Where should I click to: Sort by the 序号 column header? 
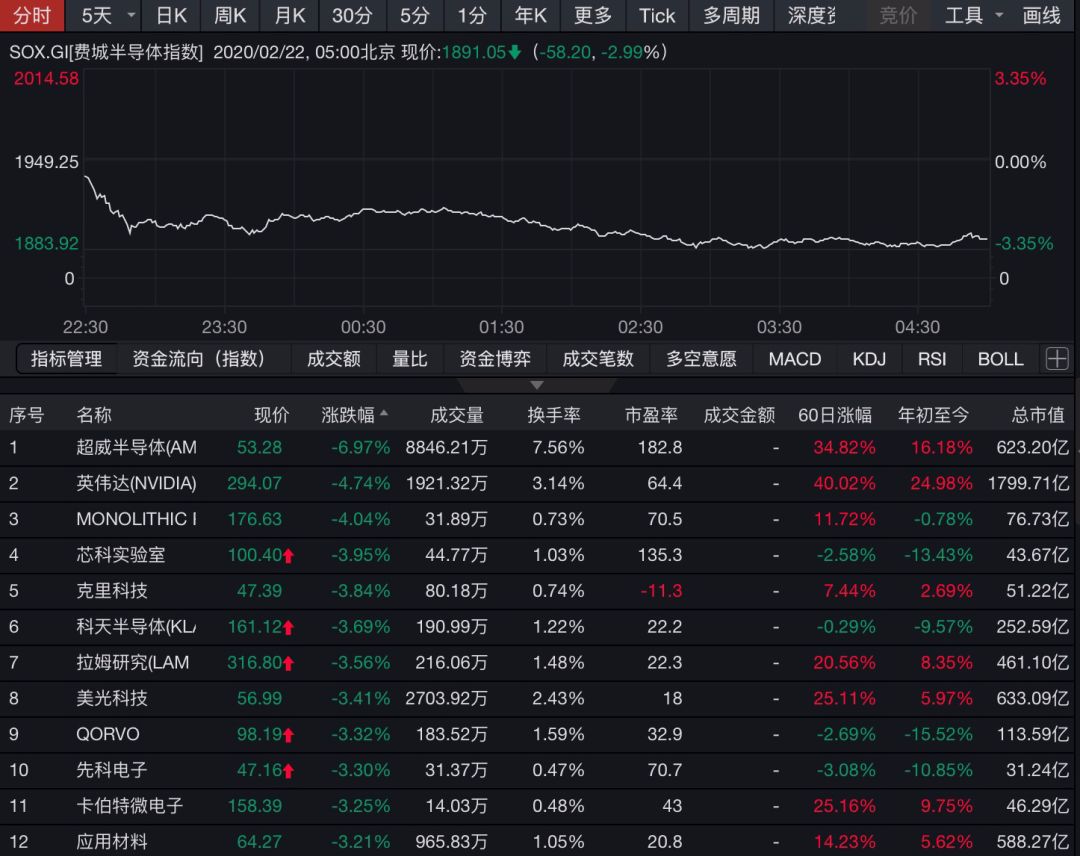click(26, 415)
